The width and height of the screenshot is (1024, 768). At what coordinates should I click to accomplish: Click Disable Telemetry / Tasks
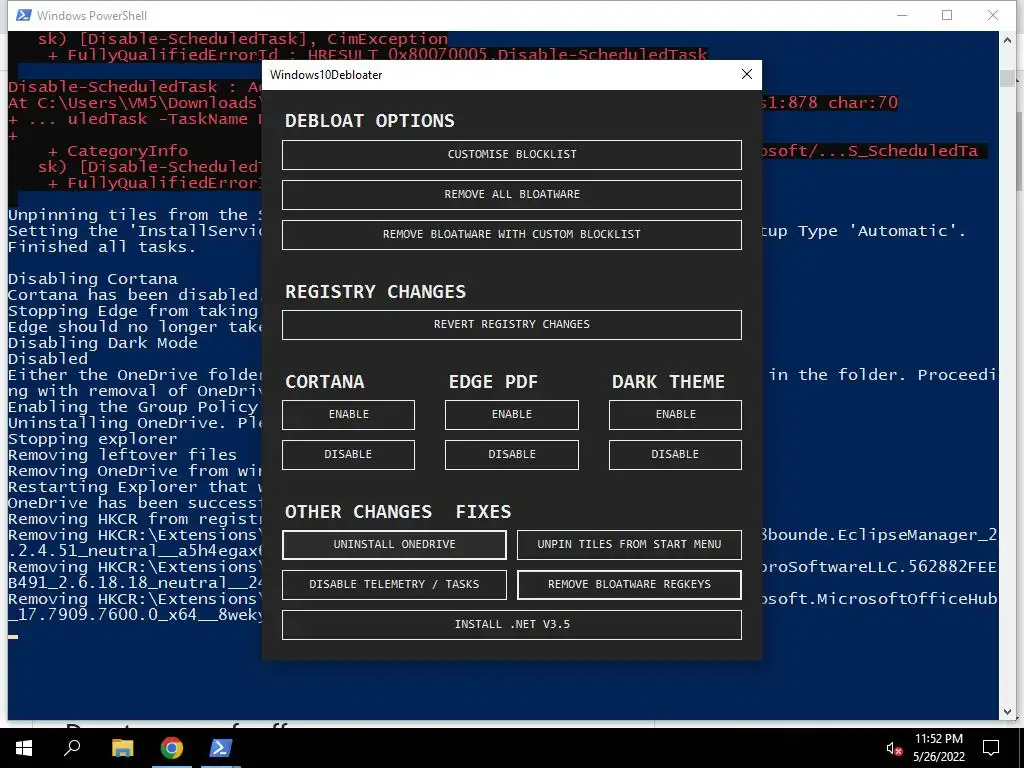[394, 584]
